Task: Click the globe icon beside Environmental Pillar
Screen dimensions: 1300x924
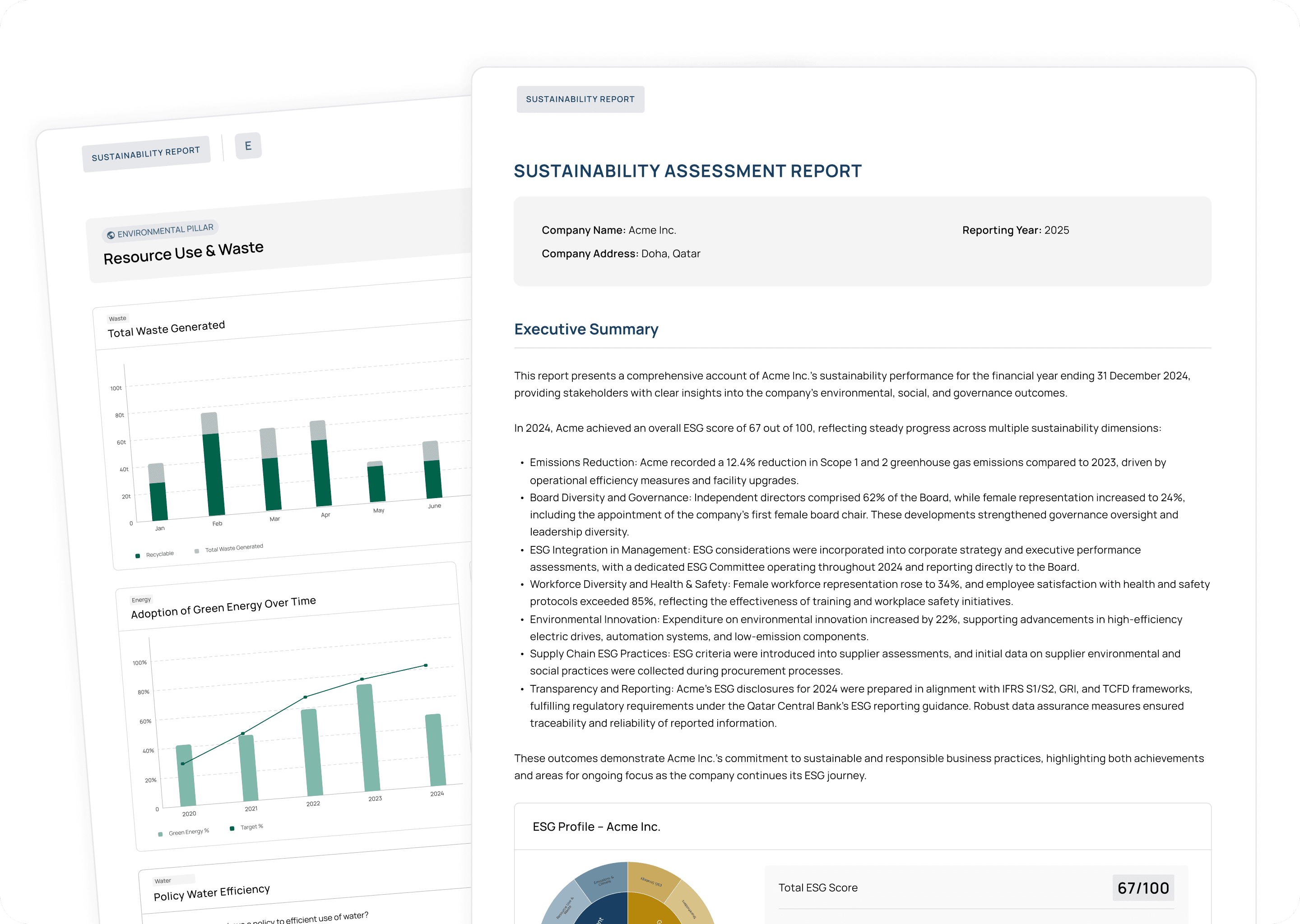Action: [111, 235]
